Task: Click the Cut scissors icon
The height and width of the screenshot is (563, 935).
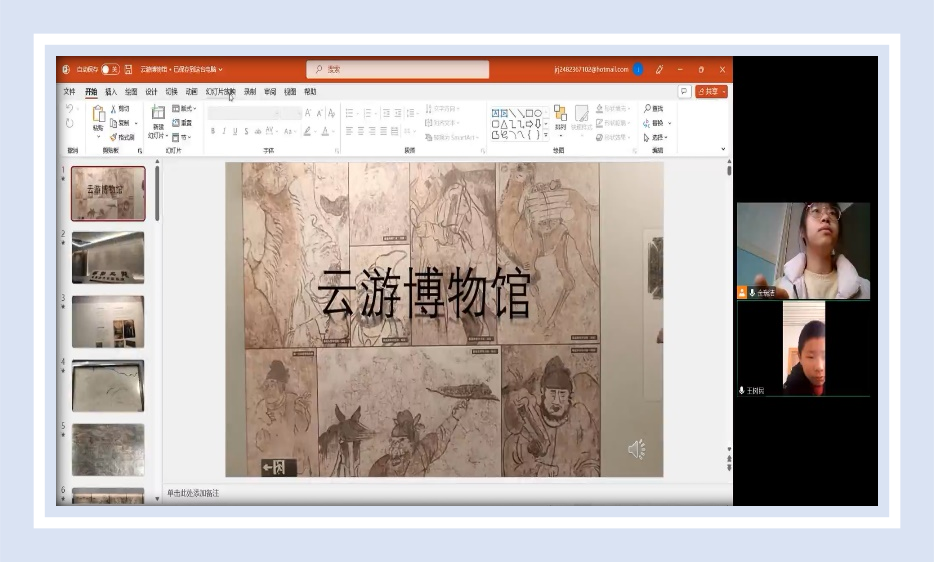Action: click(113, 109)
